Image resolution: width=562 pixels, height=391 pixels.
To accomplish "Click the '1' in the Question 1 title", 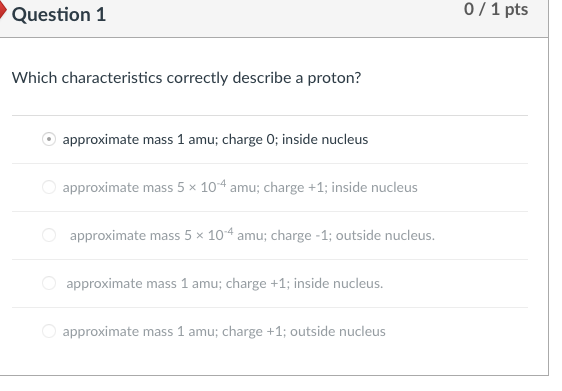I will [x=101, y=15].
